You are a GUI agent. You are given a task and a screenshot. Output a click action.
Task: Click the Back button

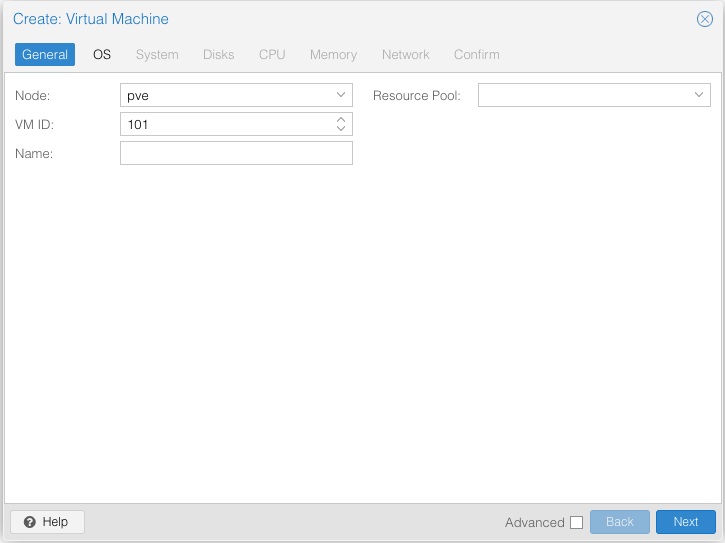click(620, 522)
